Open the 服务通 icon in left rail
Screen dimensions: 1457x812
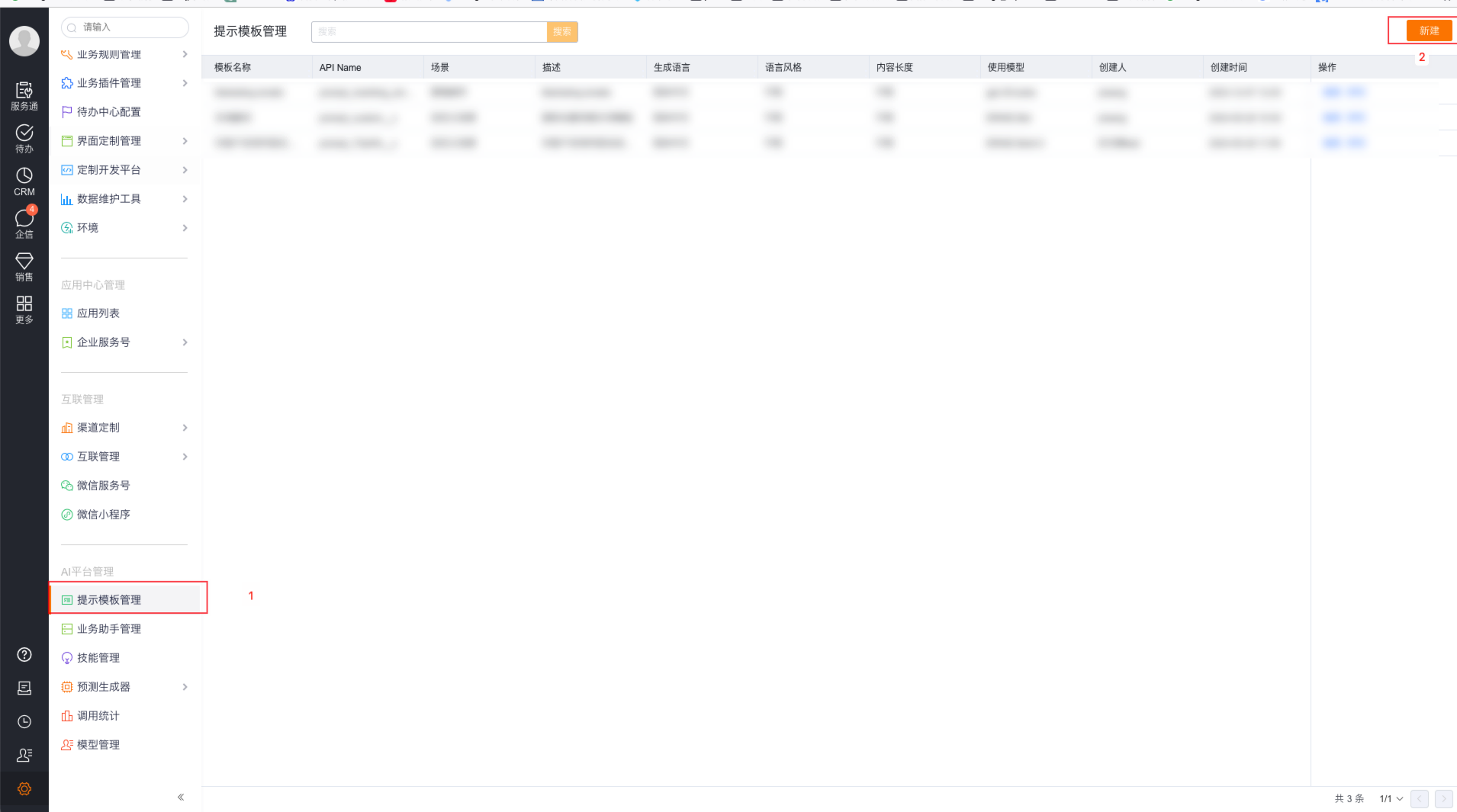click(x=24, y=95)
